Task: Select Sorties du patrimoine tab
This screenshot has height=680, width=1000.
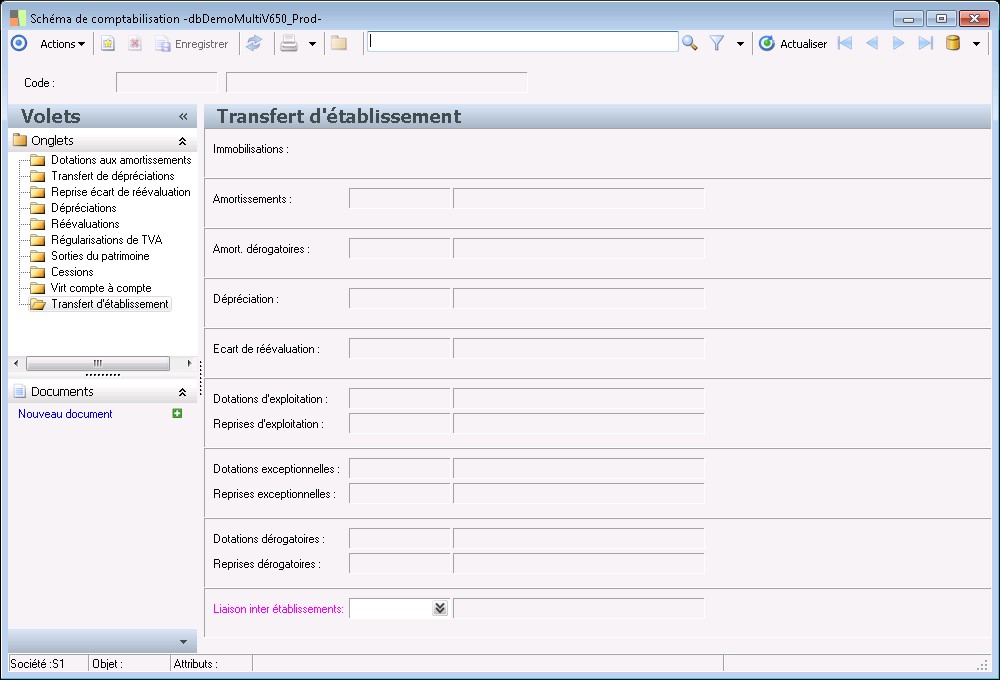Action: [100, 256]
